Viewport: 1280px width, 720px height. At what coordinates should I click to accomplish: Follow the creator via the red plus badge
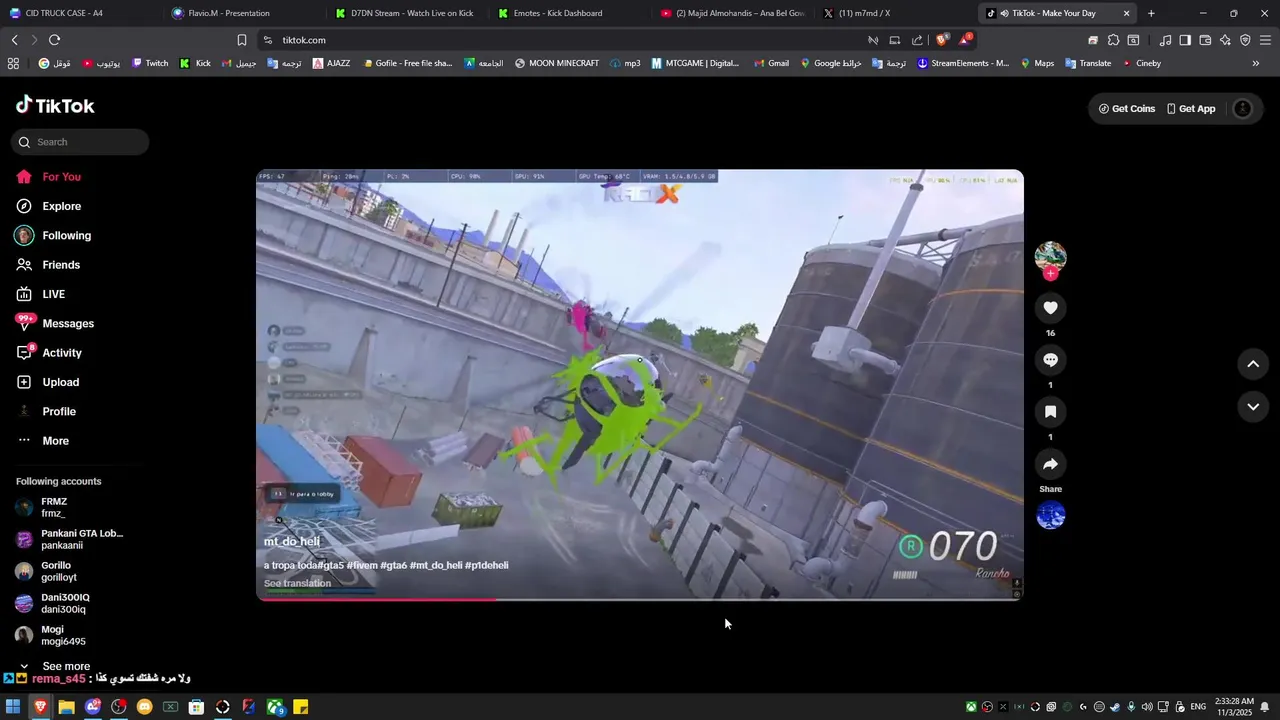(1050, 274)
